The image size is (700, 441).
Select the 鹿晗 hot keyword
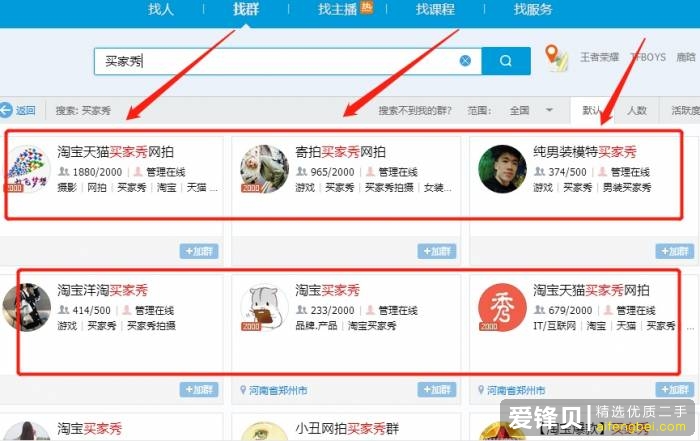coord(686,57)
